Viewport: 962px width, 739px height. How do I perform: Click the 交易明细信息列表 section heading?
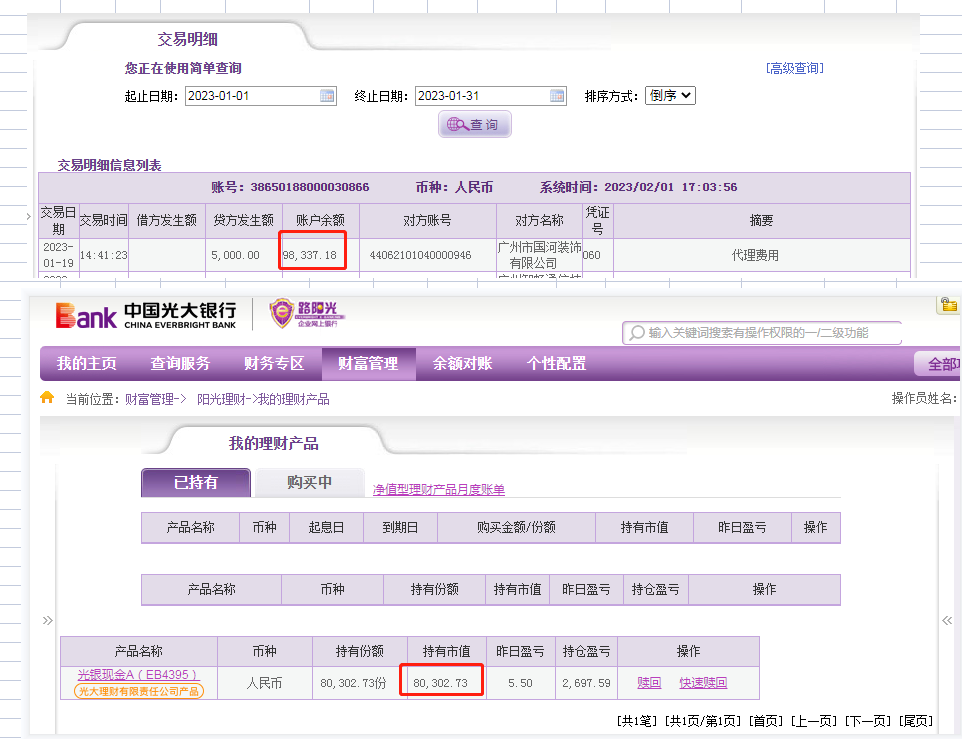tap(109, 165)
